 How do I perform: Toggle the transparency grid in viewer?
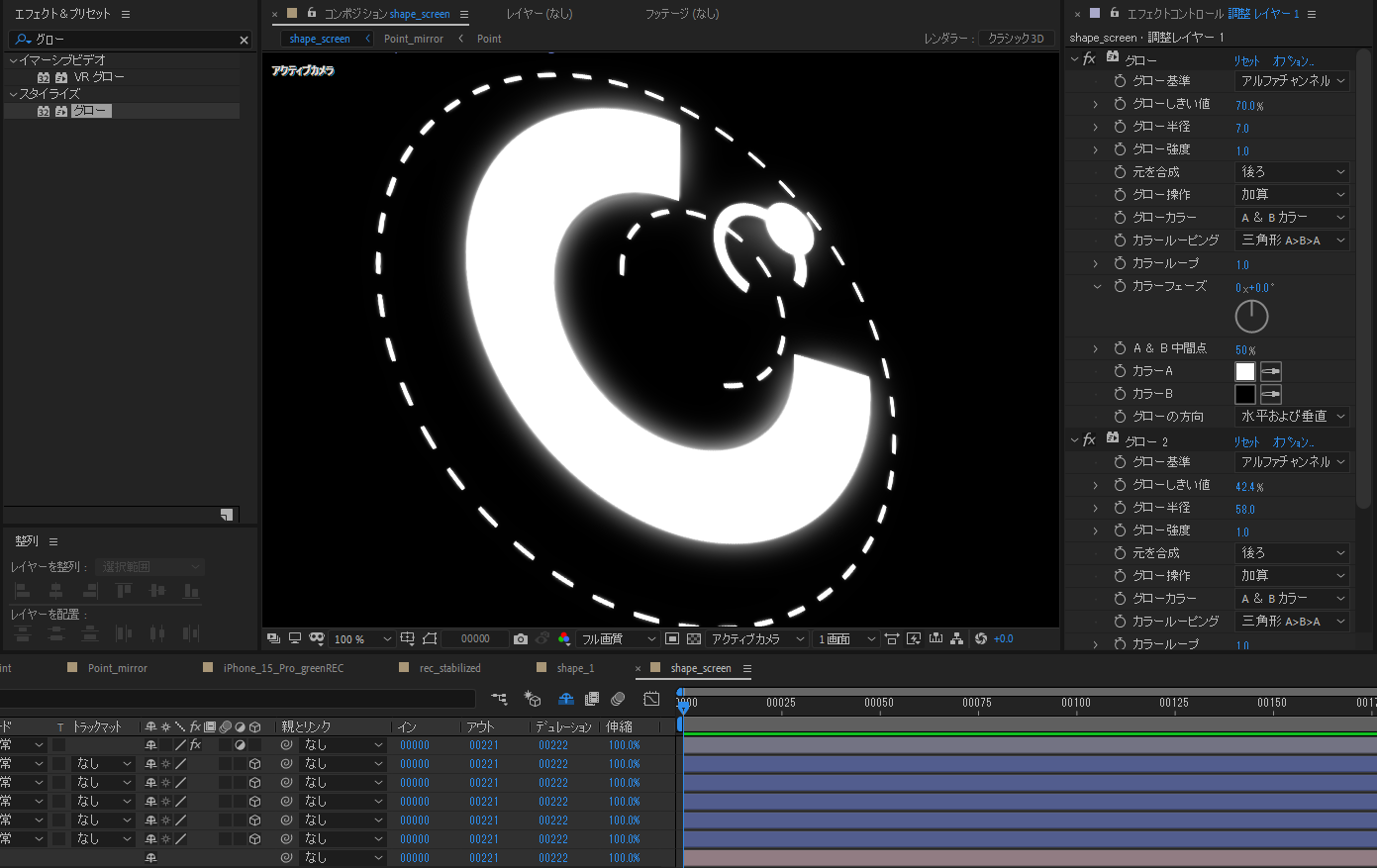pyautogui.click(x=694, y=639)
